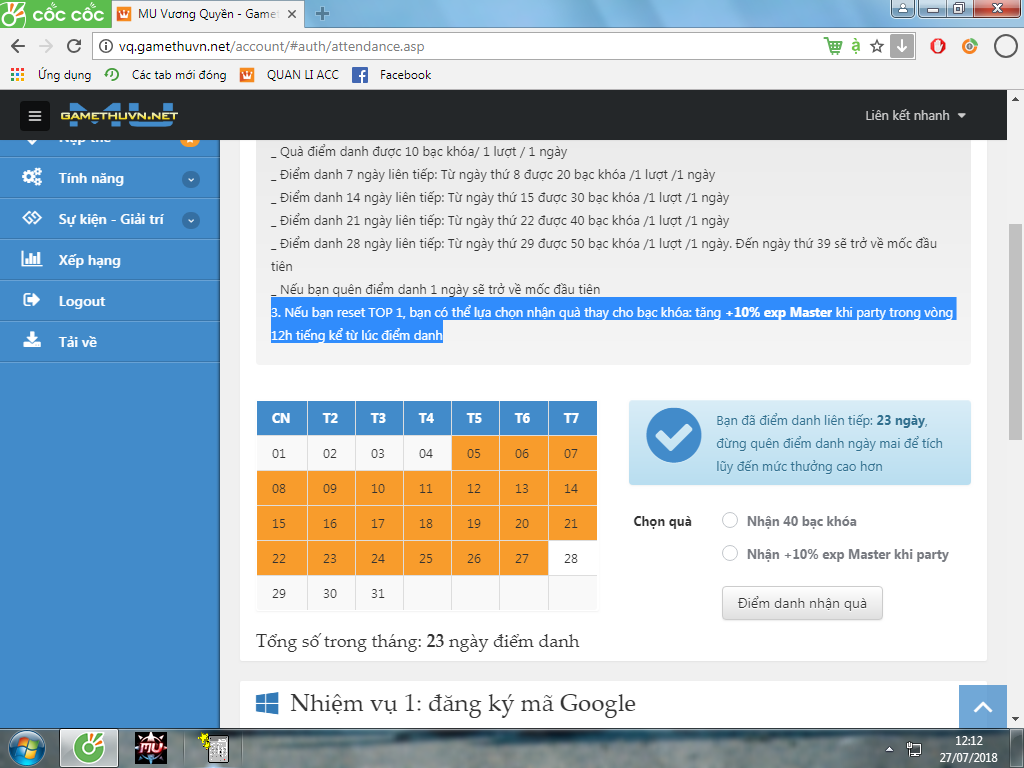The height and width of the screenshot is (768, 1024).
Task: Open the Opera extension icon
Action: pyautogui.click(x=938, y=46)
